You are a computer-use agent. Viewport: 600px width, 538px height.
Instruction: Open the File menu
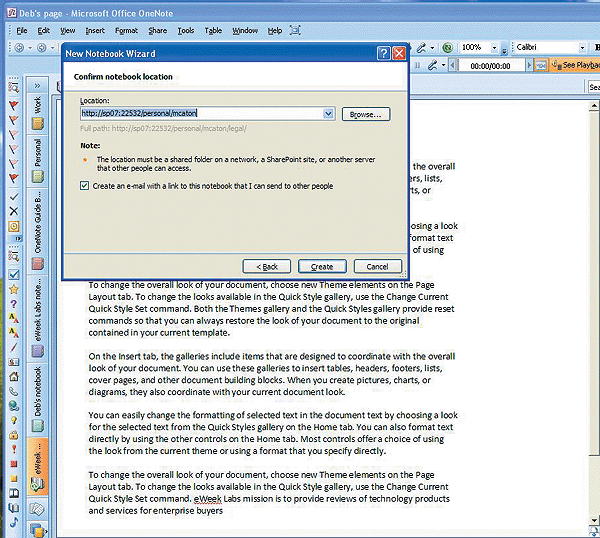click(x=22, y=31)
